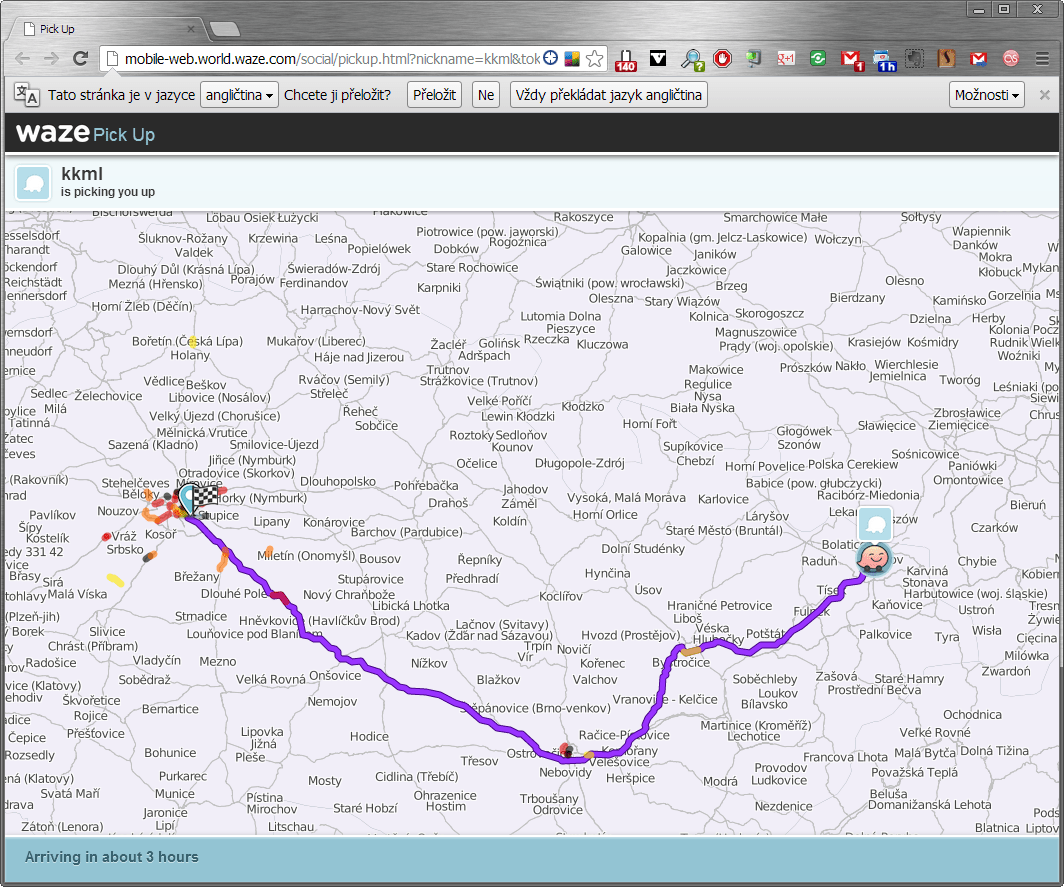Viewport: 1064px width, 887px height.
Task: Click the kkml chat bubble avatar in the header
Action: [33, 183]
